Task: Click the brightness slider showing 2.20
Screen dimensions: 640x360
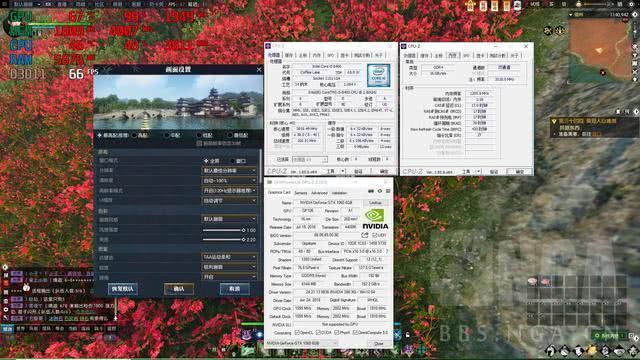Action: [x=224, y=240]
